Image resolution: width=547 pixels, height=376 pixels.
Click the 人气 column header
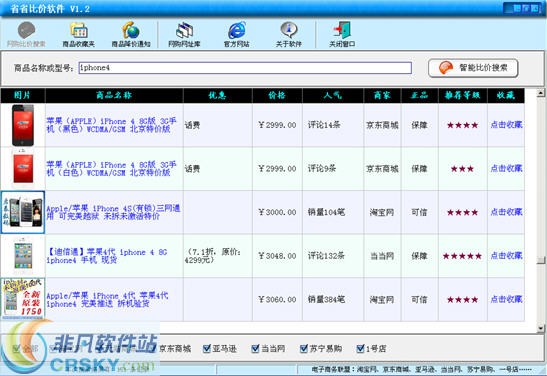333,95
